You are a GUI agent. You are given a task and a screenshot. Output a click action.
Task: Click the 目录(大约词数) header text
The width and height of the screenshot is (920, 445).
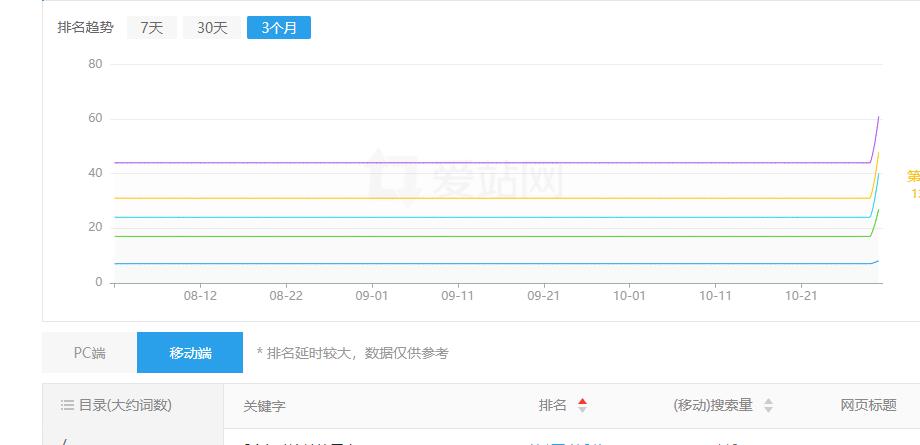tap(125, 405)
